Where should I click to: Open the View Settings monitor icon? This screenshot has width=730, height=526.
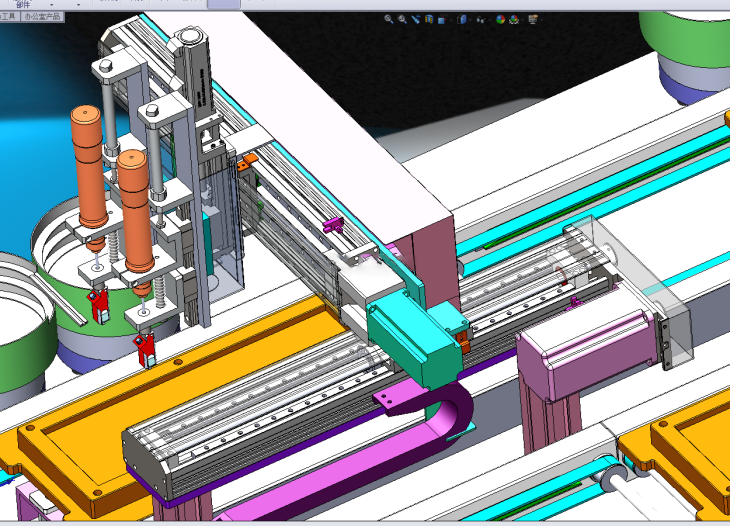533,19
